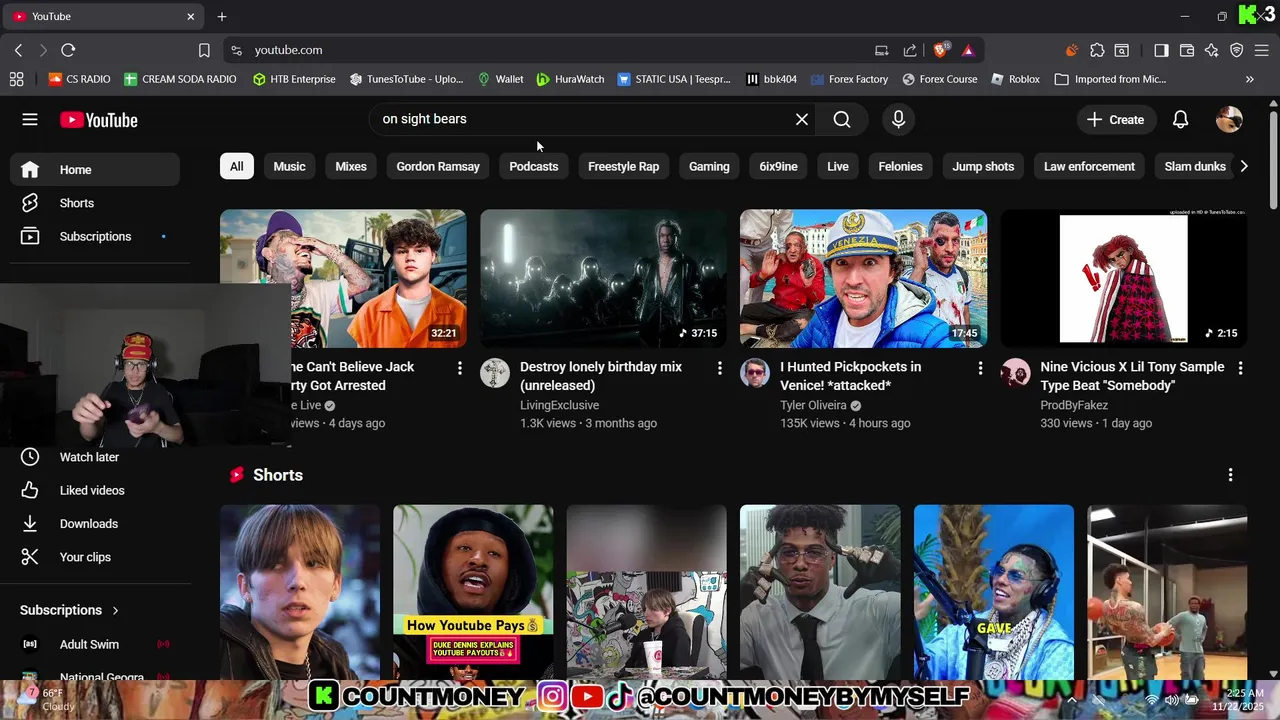Image resolution: width=1280 pixels, height=720 pixels.
Task: Open the Extensions puzzle piece icon
Action: (x=1097, y=50)
